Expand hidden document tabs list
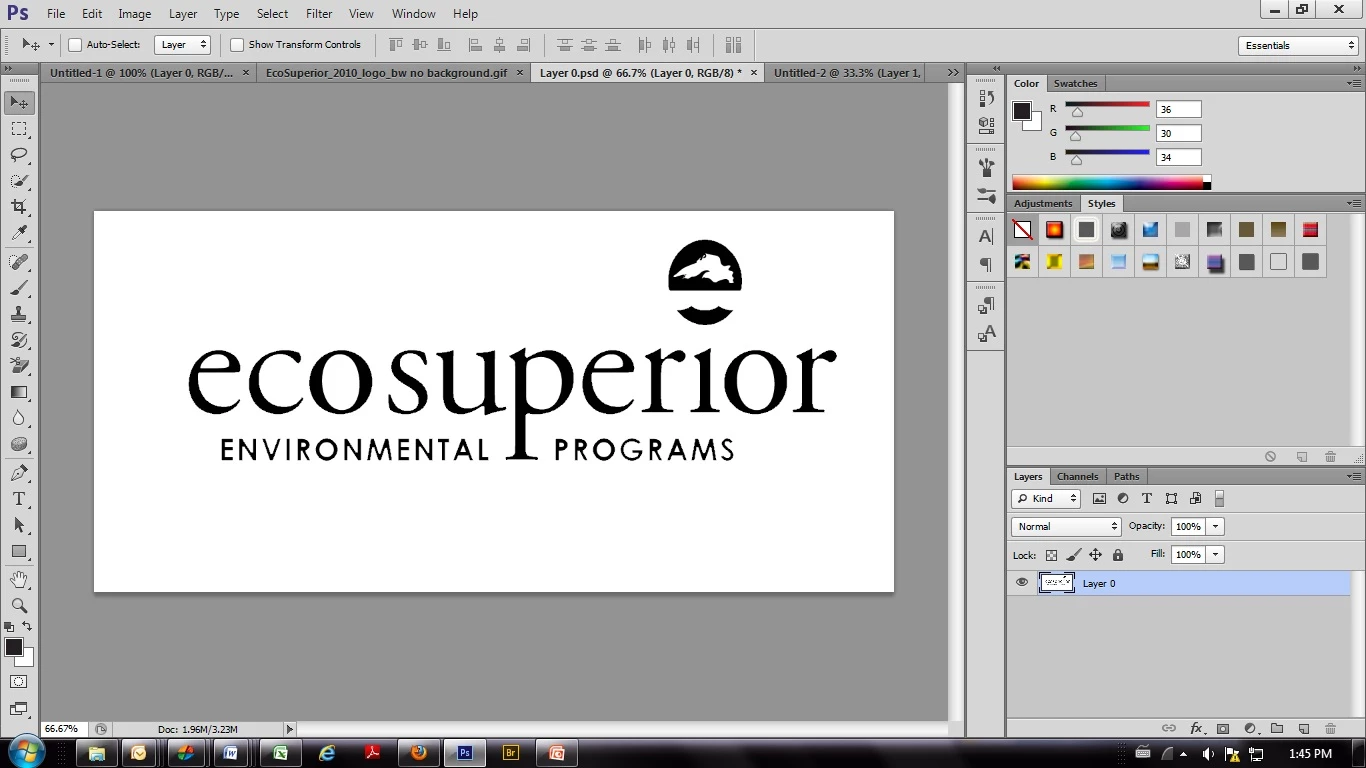 [953, 72]
